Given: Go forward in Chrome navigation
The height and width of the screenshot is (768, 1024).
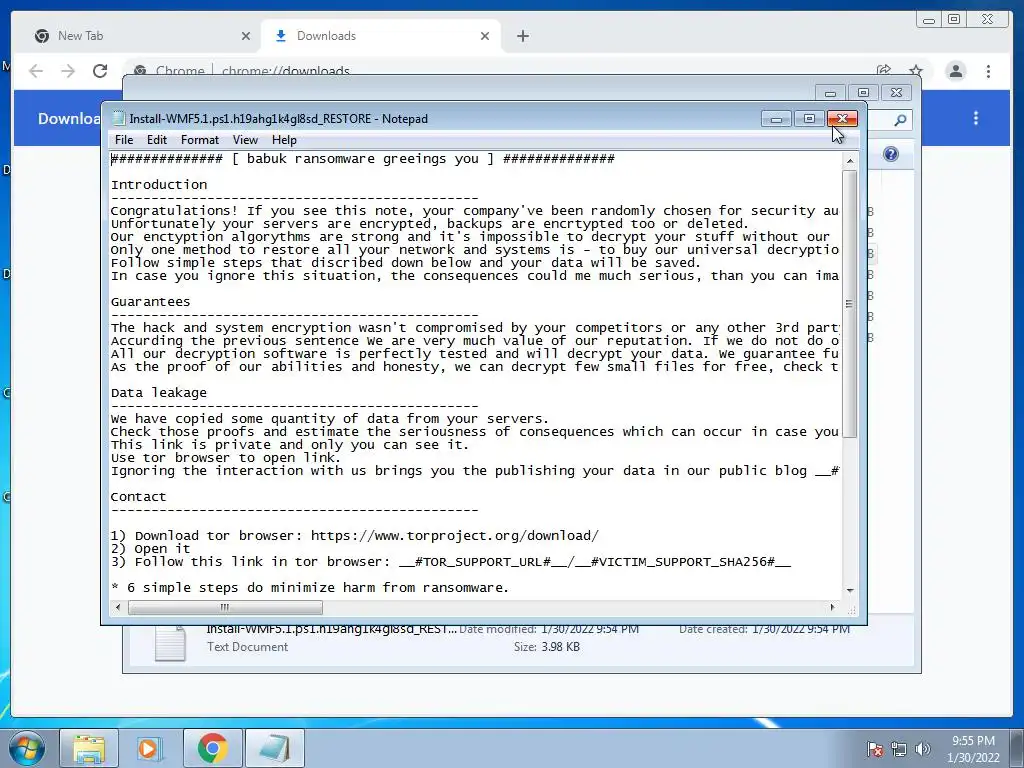Looking at the screenshot, I should click(68, 71).
